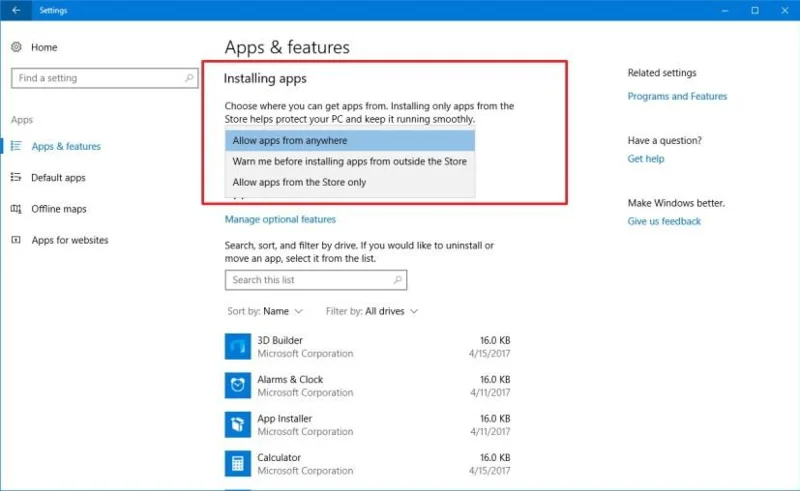Click the Default apps sidebar icon
800x491 pixels.
click(x=16, y=177)
